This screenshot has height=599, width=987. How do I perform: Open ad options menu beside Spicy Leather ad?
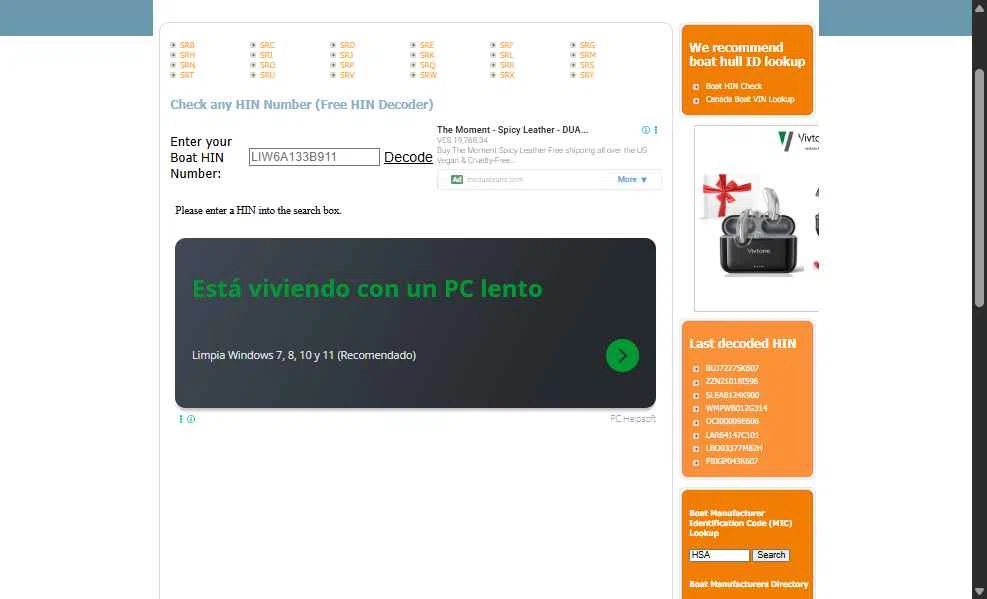(655, 130)
